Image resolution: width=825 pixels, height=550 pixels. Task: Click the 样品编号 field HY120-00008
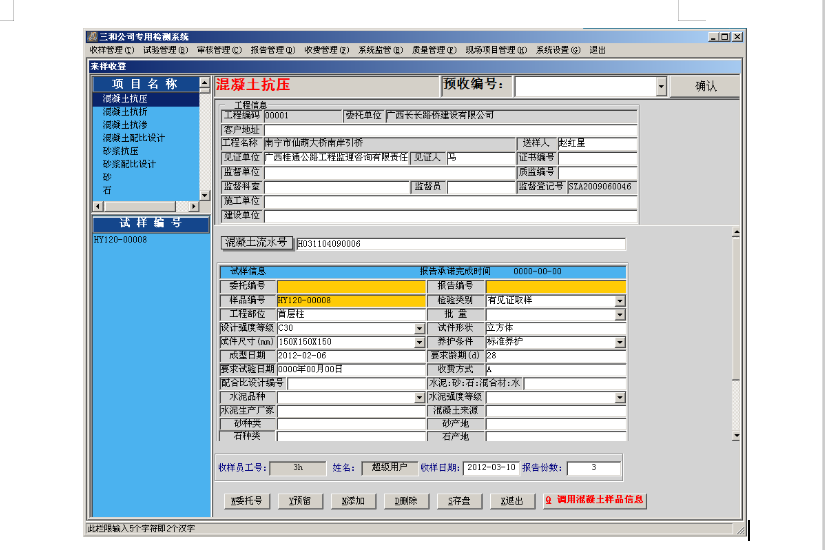[x=351, y=301]
